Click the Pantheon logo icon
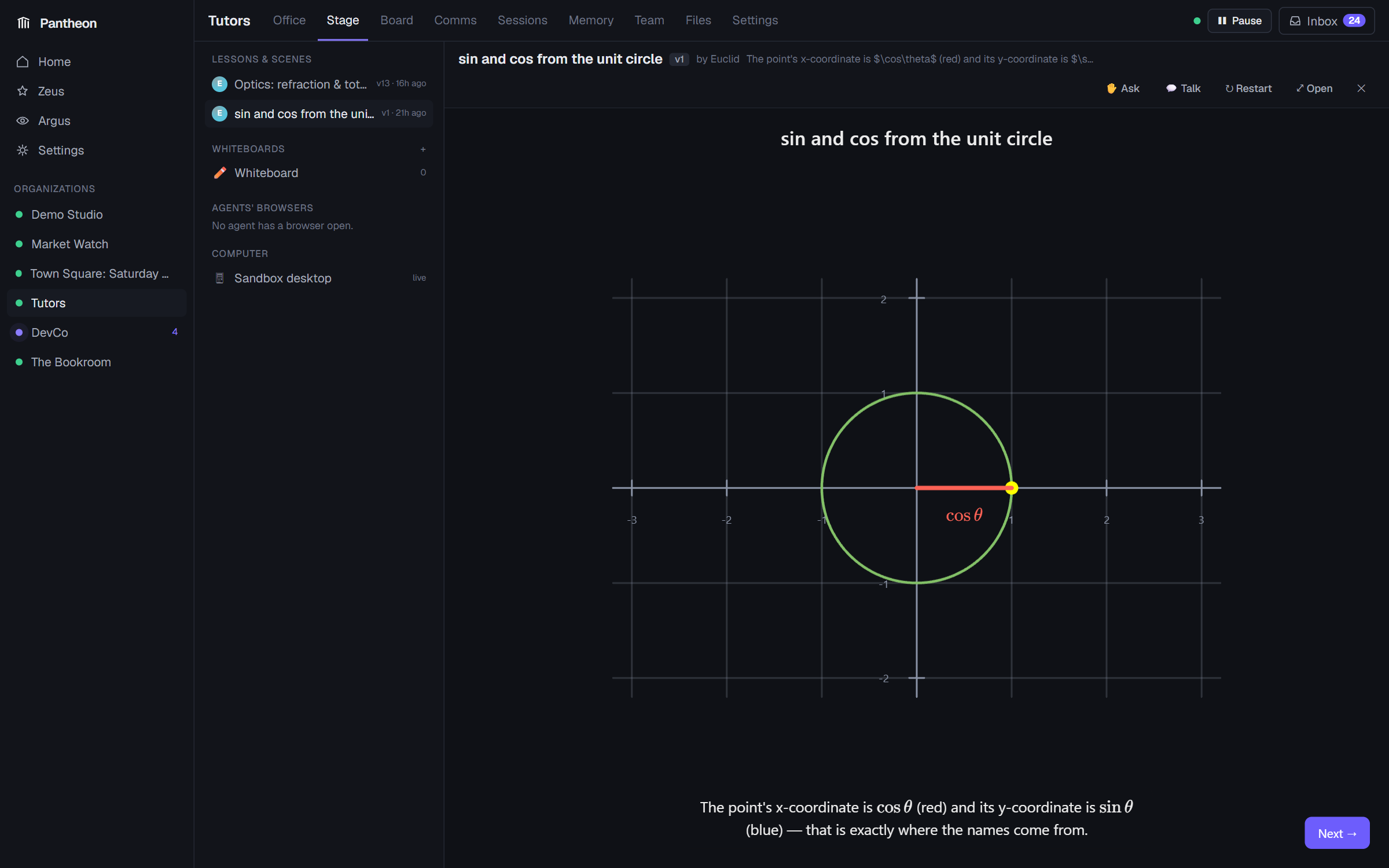Screen dimensions: 1389x868 point(23,23)
